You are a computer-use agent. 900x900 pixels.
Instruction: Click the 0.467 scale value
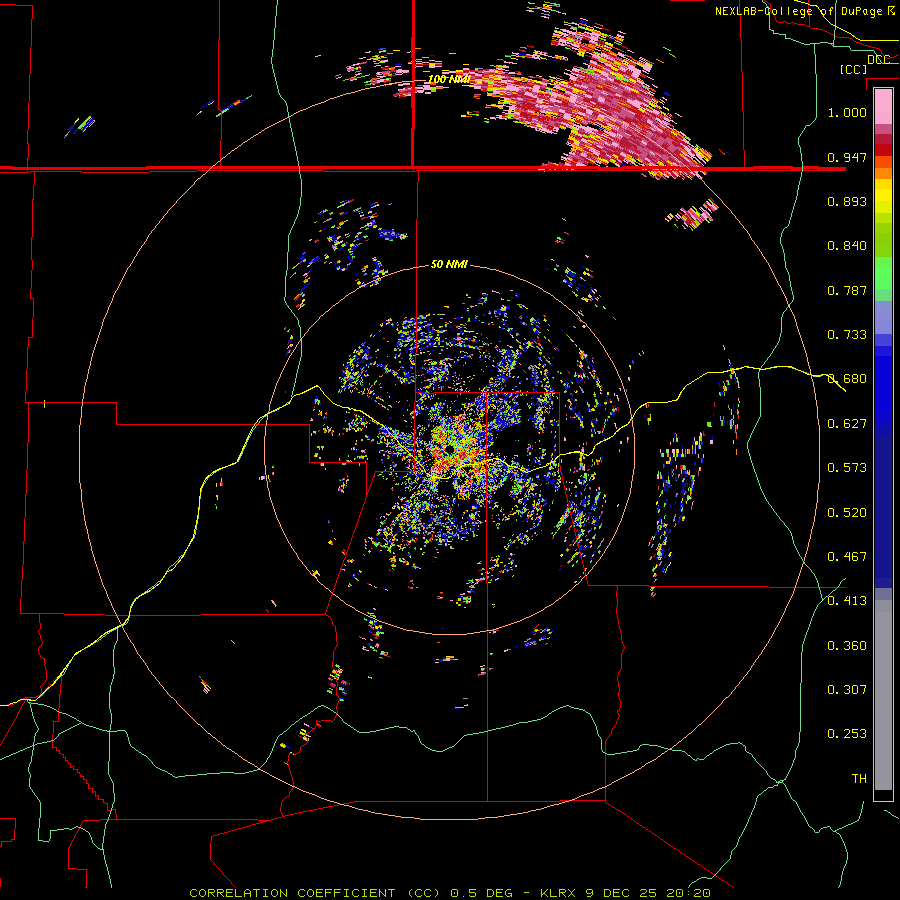pos(847,557)
